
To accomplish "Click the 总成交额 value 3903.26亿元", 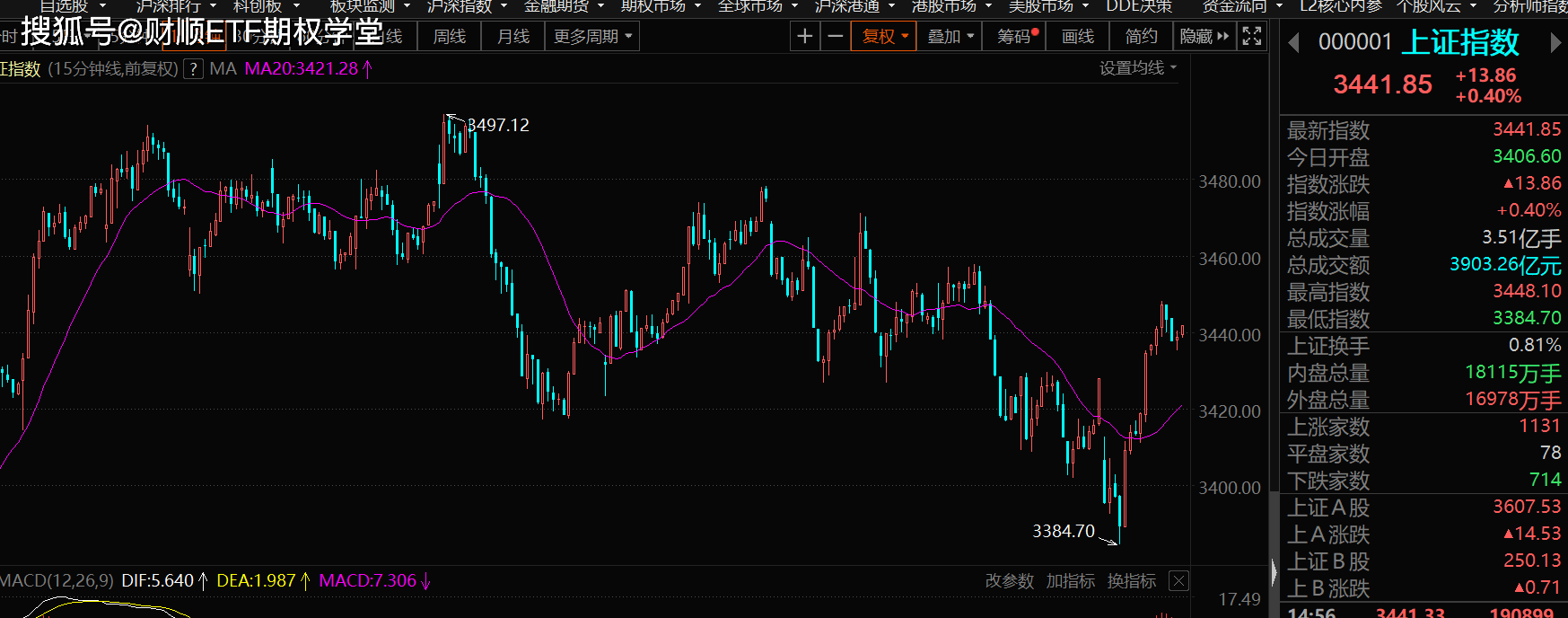I will (x=1505, y=264).
